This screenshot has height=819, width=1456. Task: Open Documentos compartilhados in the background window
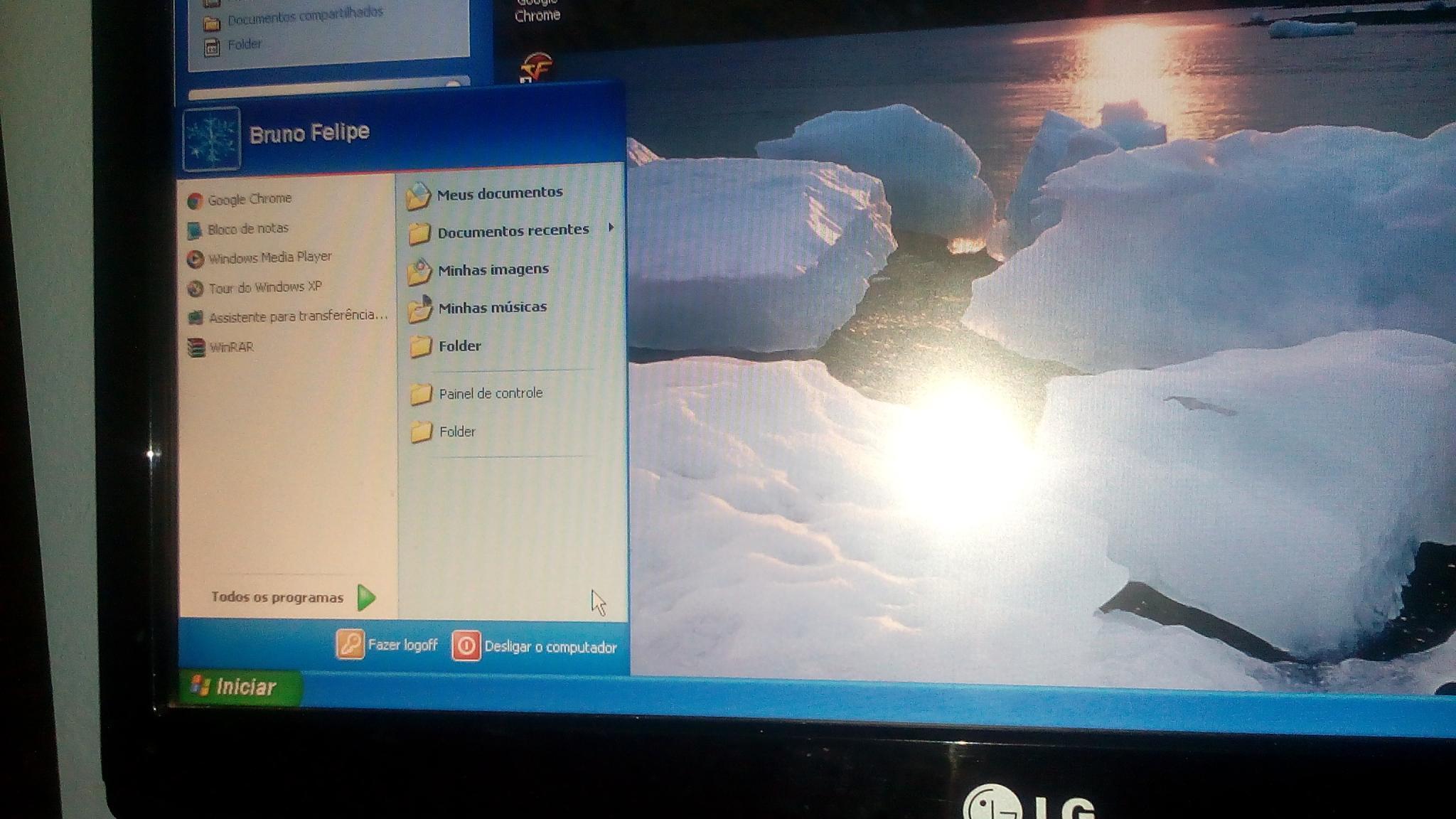[305, 16]
